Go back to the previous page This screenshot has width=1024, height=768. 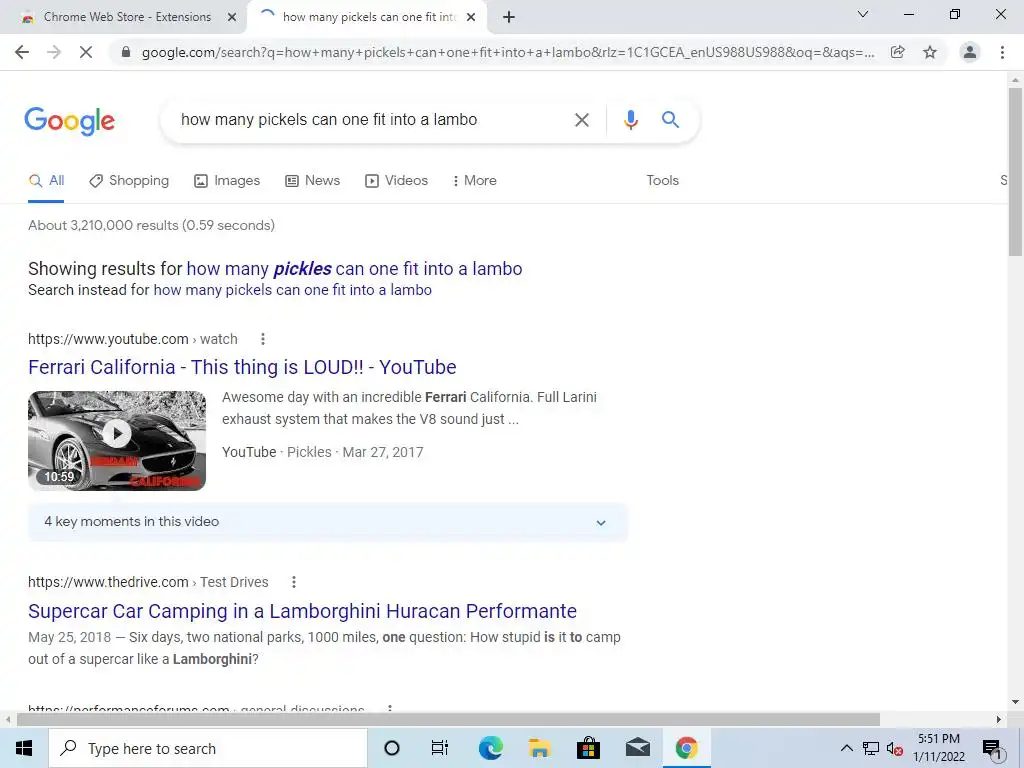[x=22, y=52]
